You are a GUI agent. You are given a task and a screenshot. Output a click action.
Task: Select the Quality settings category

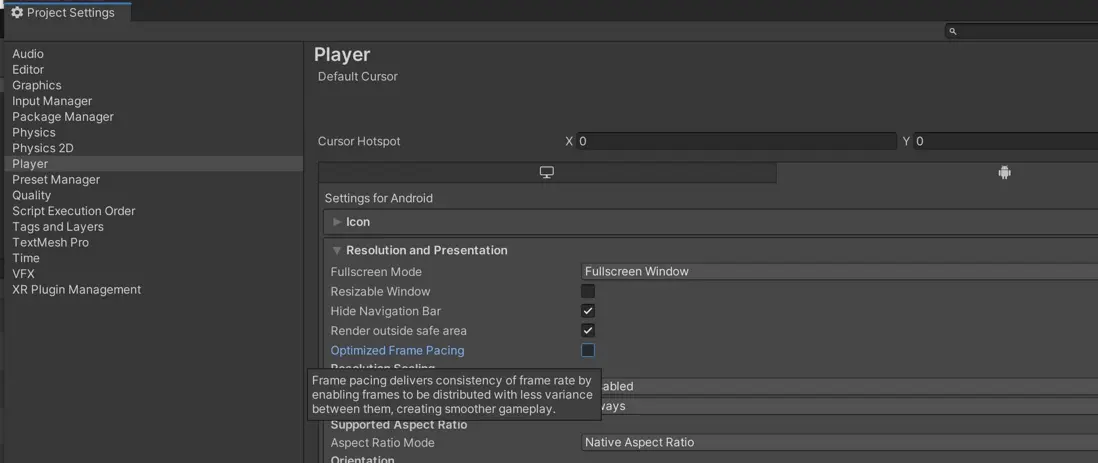(32, 195)
